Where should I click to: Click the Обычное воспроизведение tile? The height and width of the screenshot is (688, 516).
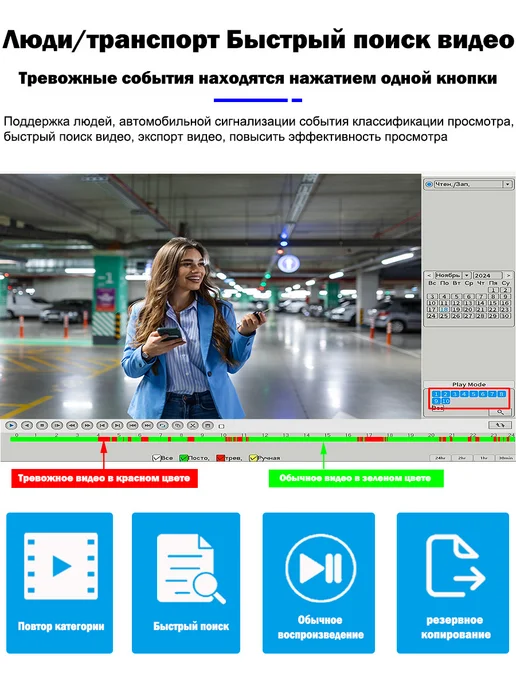[x=319, y=583]
